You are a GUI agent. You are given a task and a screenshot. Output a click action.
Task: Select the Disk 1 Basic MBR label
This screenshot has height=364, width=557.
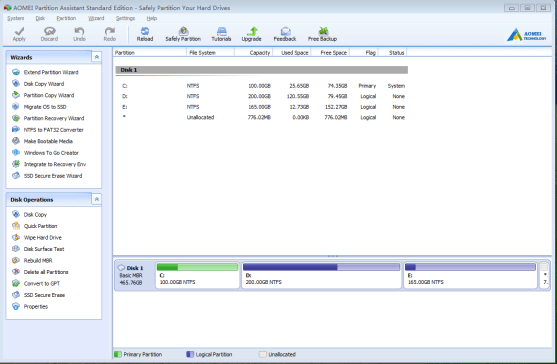134,275
